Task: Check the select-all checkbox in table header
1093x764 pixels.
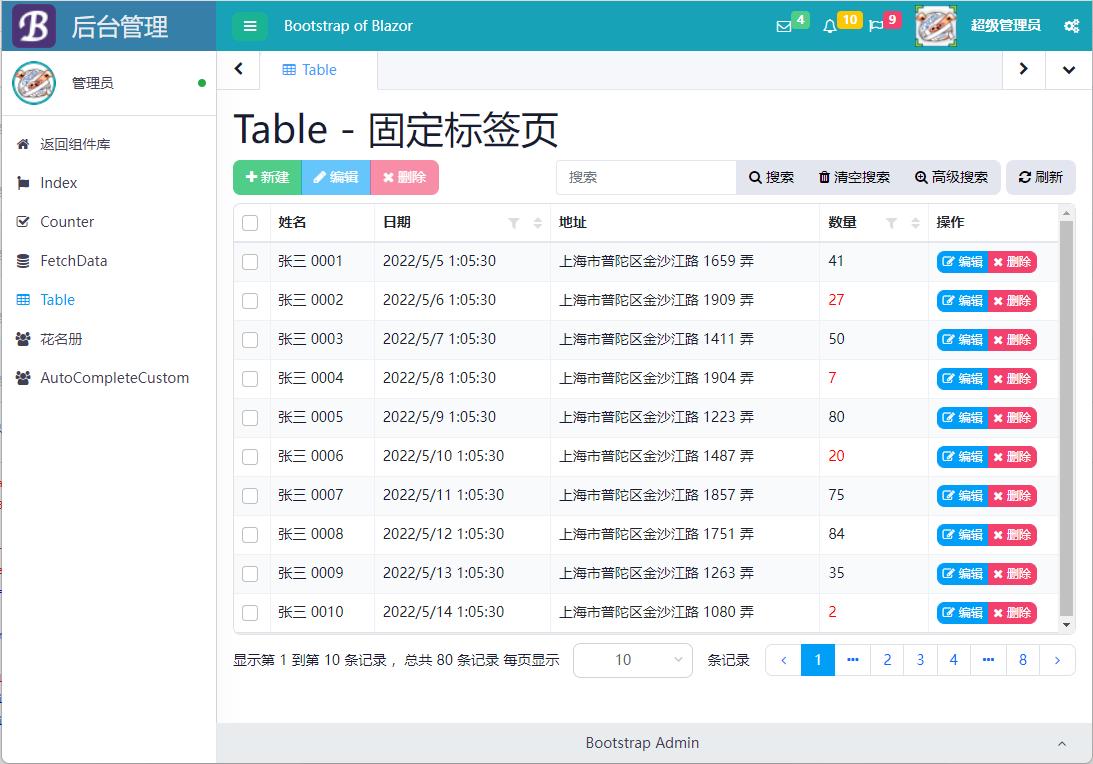Action: [x=251, y=222]
